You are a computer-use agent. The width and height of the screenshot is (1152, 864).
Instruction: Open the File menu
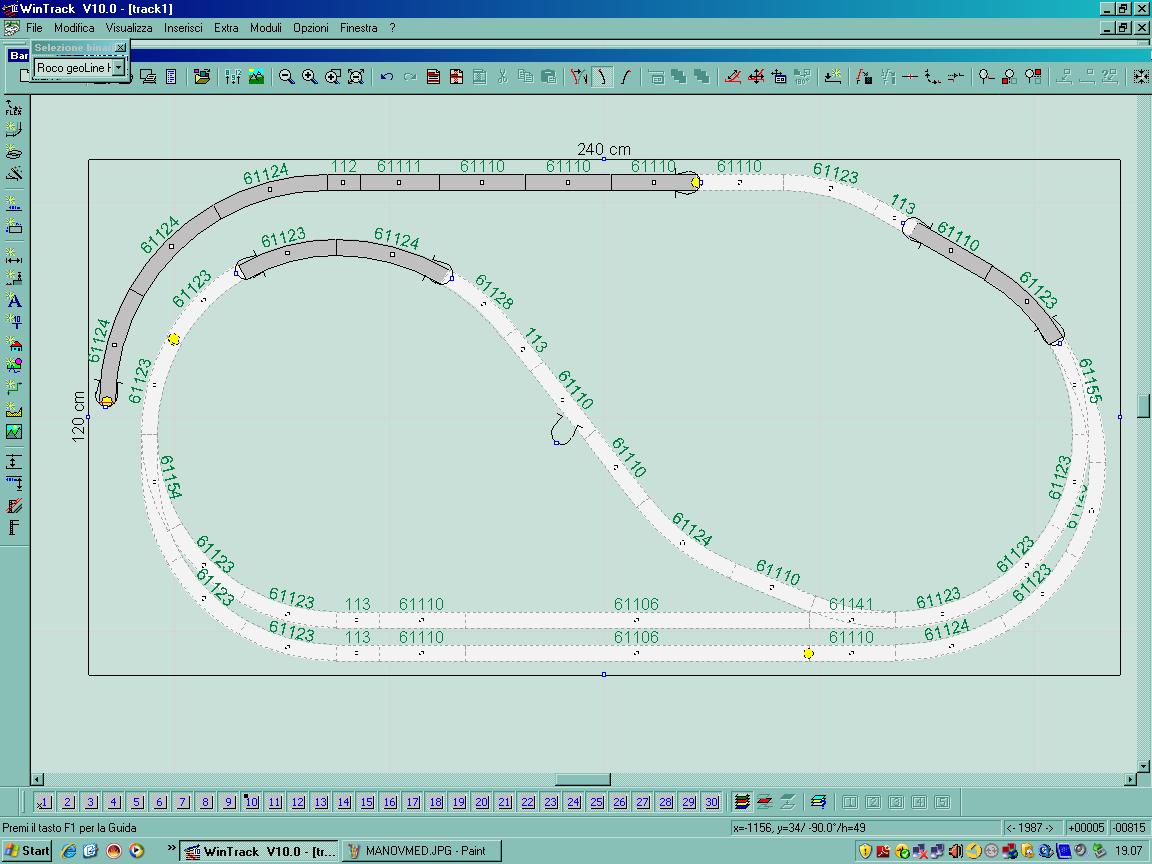point(34,28)
